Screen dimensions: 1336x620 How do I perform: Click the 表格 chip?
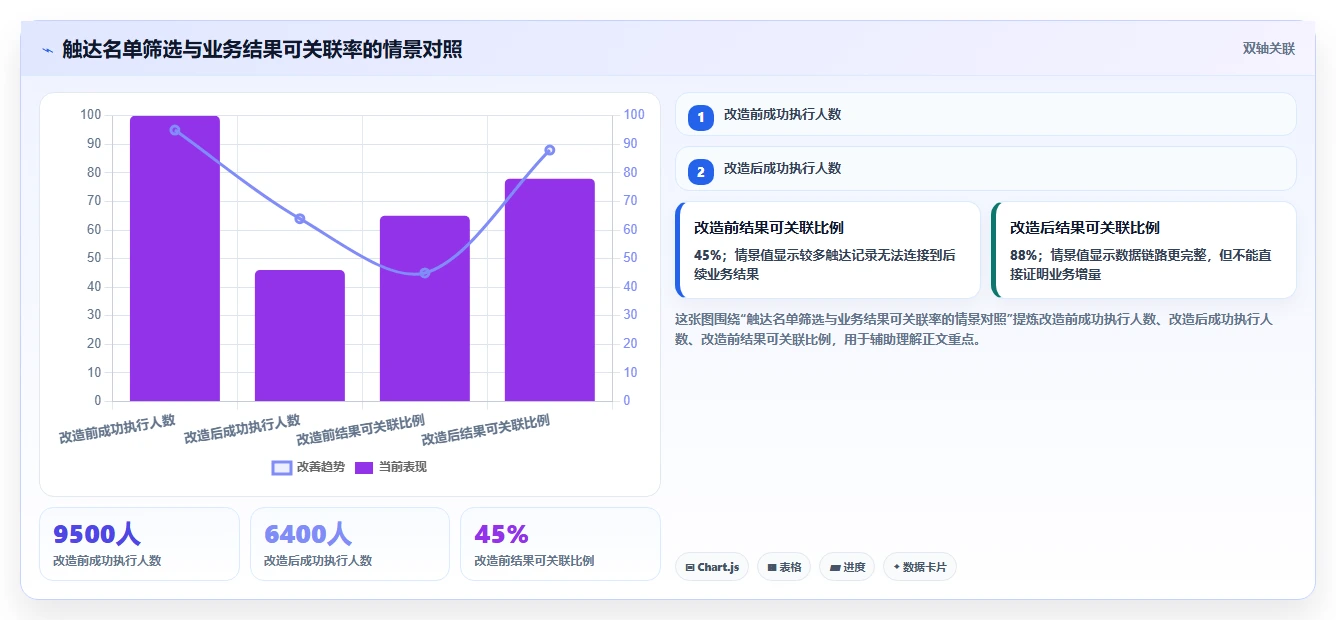point(784,567)
